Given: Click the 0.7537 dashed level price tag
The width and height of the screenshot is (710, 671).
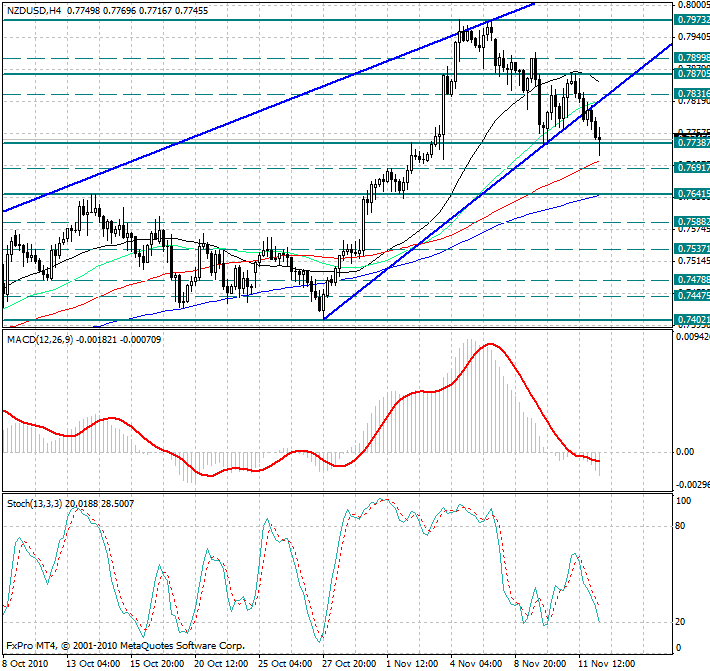Looking at the screenshot, I should coord(692,249).
